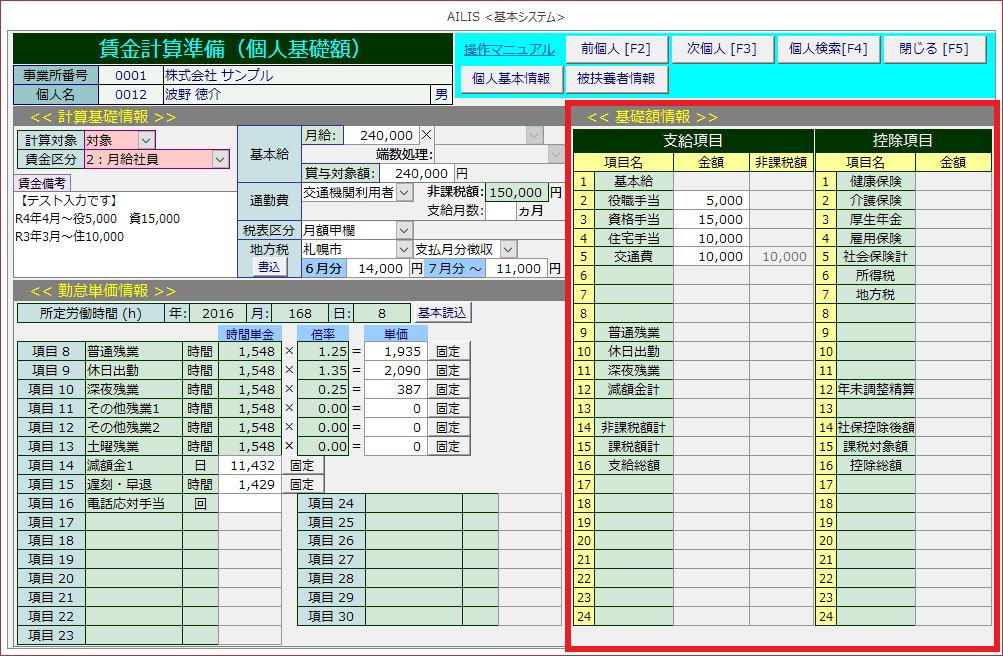Open the 賃金区分 dropdown list
Image resolution: width=1003 pixels, height=656 pixels.
[x=220, y=159]
